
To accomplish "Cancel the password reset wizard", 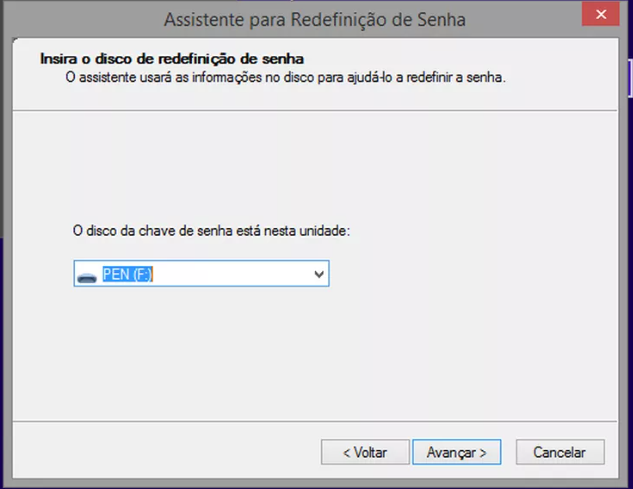I will 560,452.
